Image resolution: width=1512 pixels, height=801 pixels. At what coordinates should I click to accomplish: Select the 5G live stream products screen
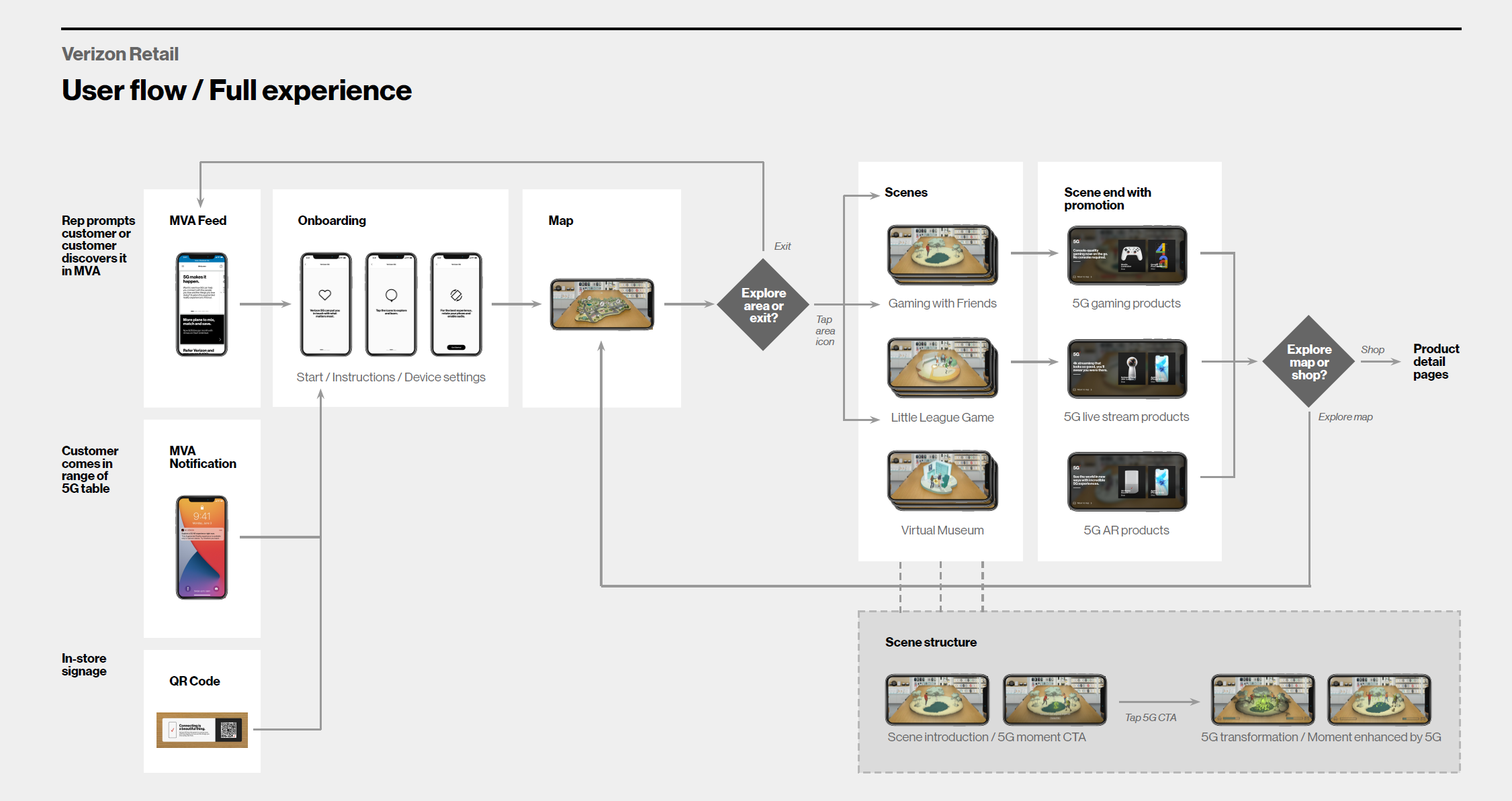click(x=1126, y=368)
